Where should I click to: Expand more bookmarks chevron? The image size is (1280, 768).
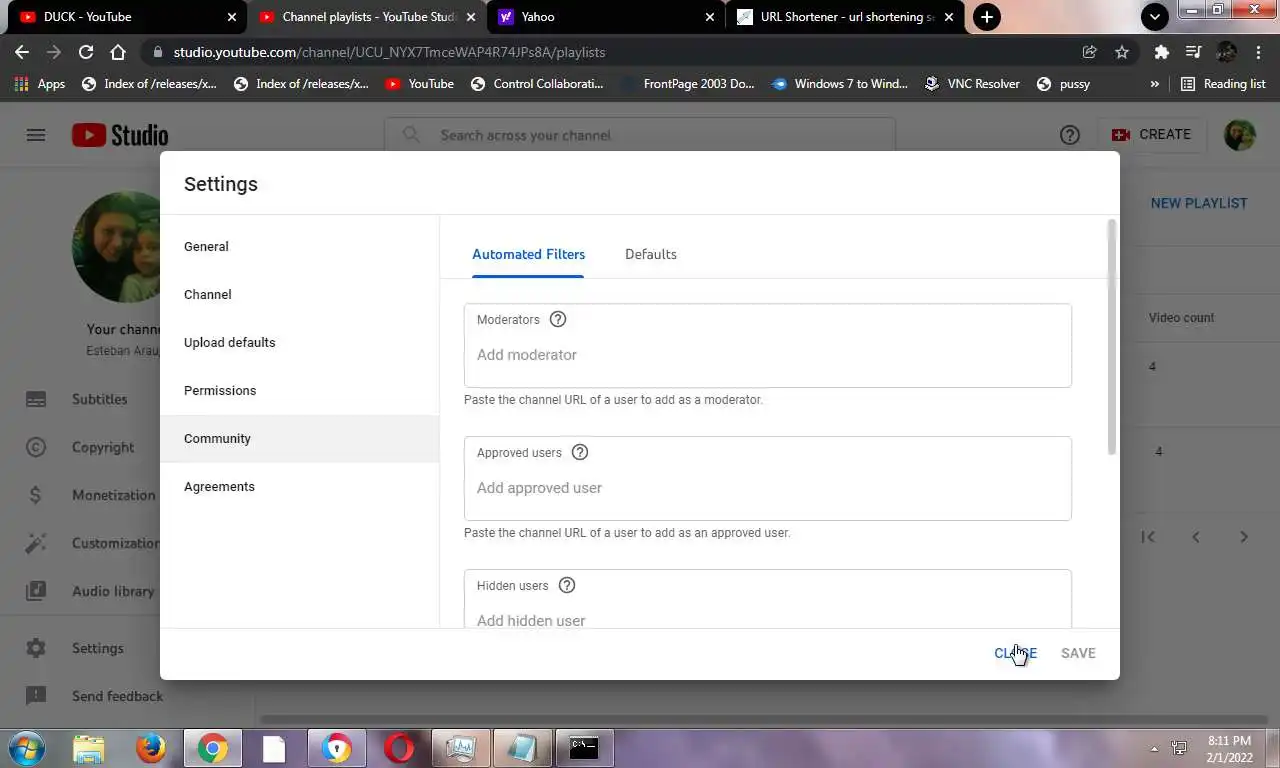pyautogui.click(x=1155, y=84)
